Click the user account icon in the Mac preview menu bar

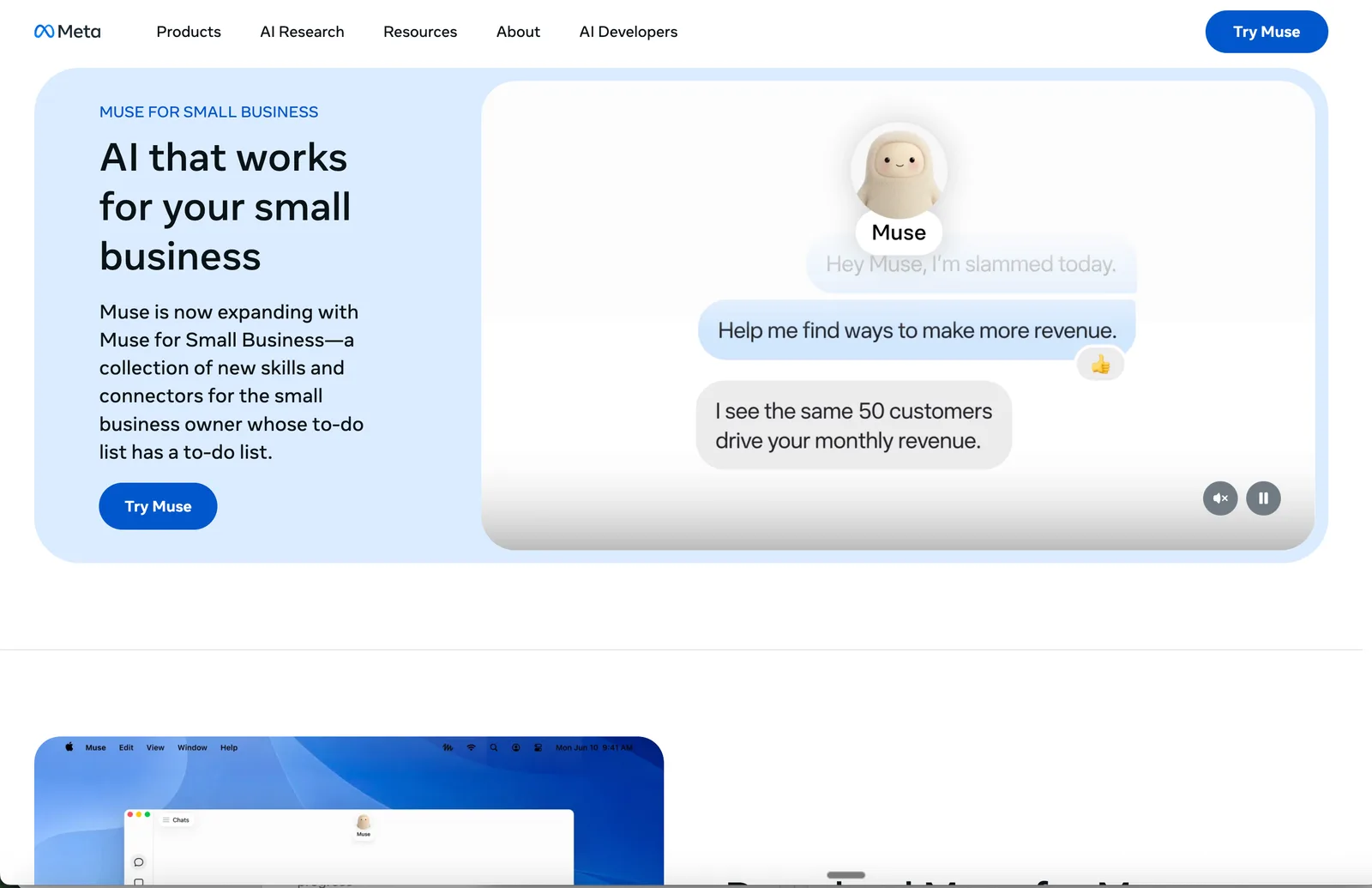[x=516, y=748]
